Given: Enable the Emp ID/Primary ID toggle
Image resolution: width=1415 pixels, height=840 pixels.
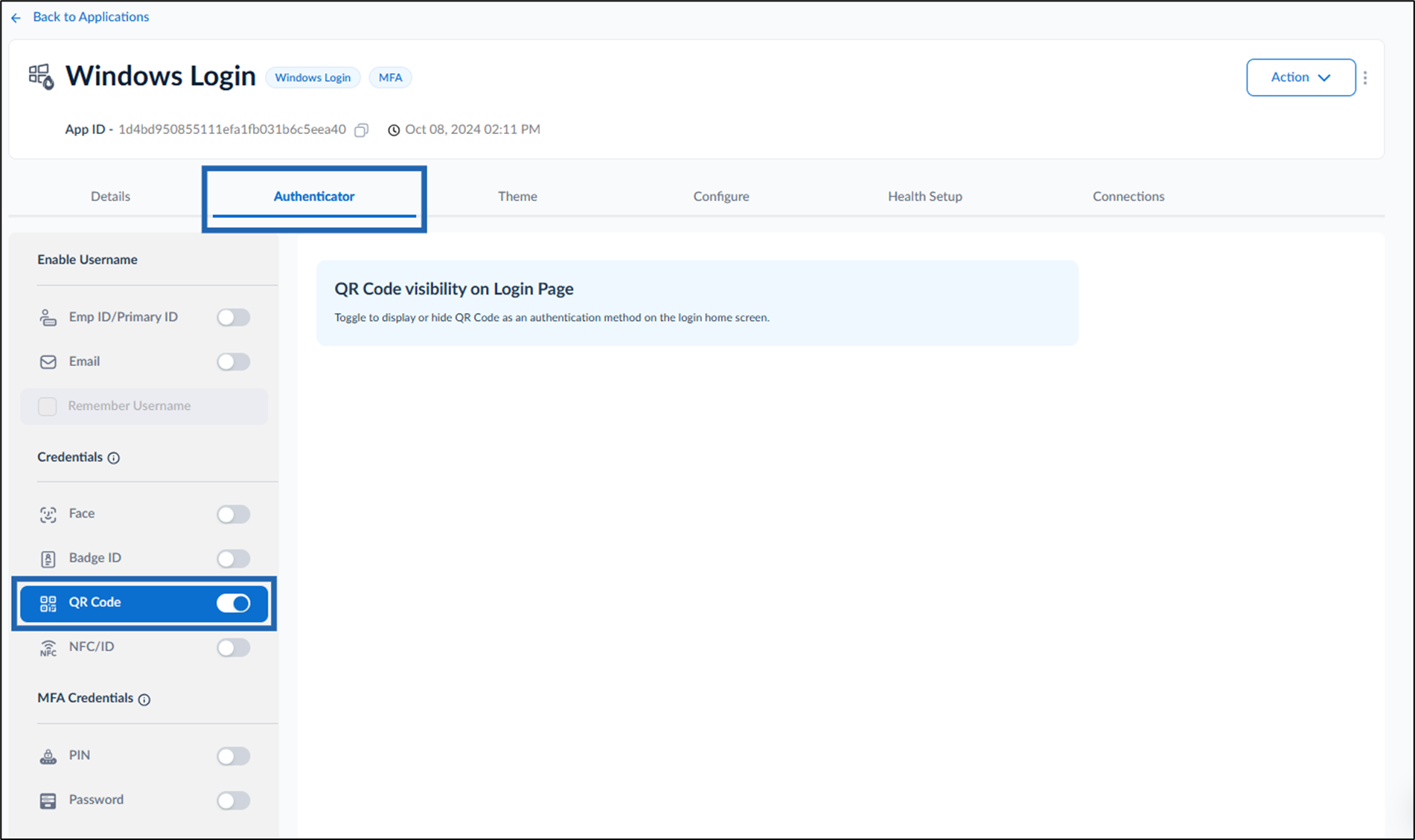Looking at the screenshot, I should [234, 318].
